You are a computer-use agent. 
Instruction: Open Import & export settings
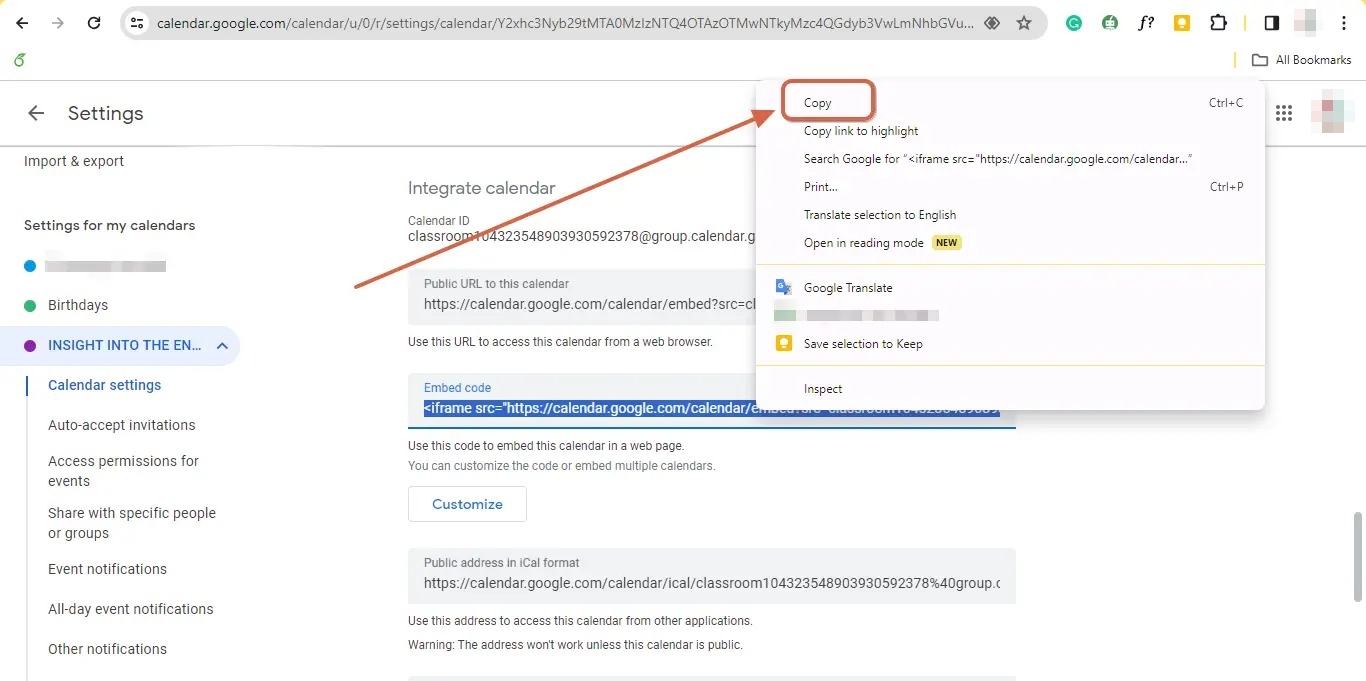74,161
